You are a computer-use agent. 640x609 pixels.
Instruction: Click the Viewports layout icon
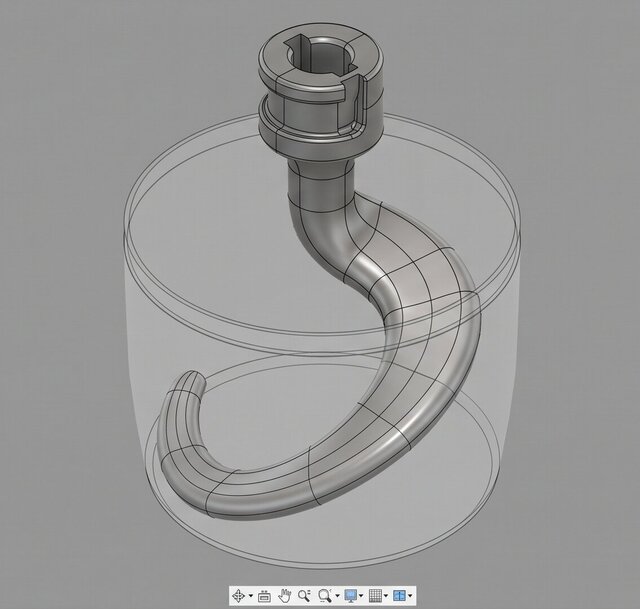click(x=399, y=596)
